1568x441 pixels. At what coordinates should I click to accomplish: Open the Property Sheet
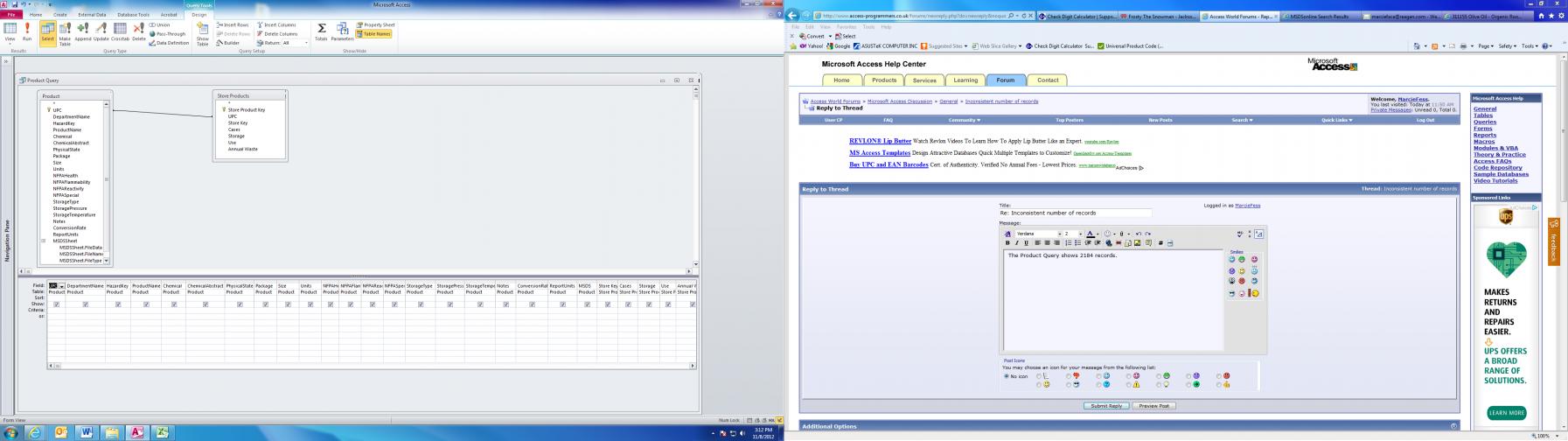(376, 25)
